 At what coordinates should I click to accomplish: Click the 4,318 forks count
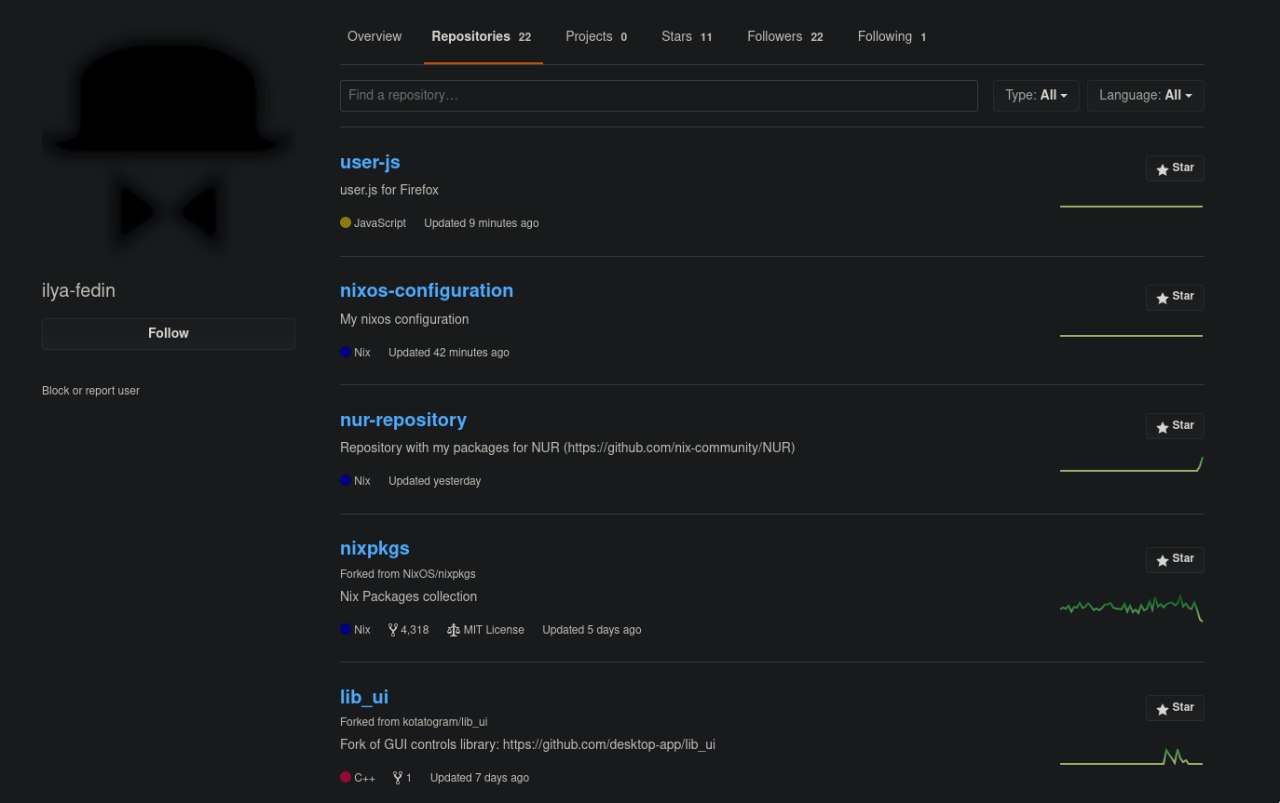[415, 630]
